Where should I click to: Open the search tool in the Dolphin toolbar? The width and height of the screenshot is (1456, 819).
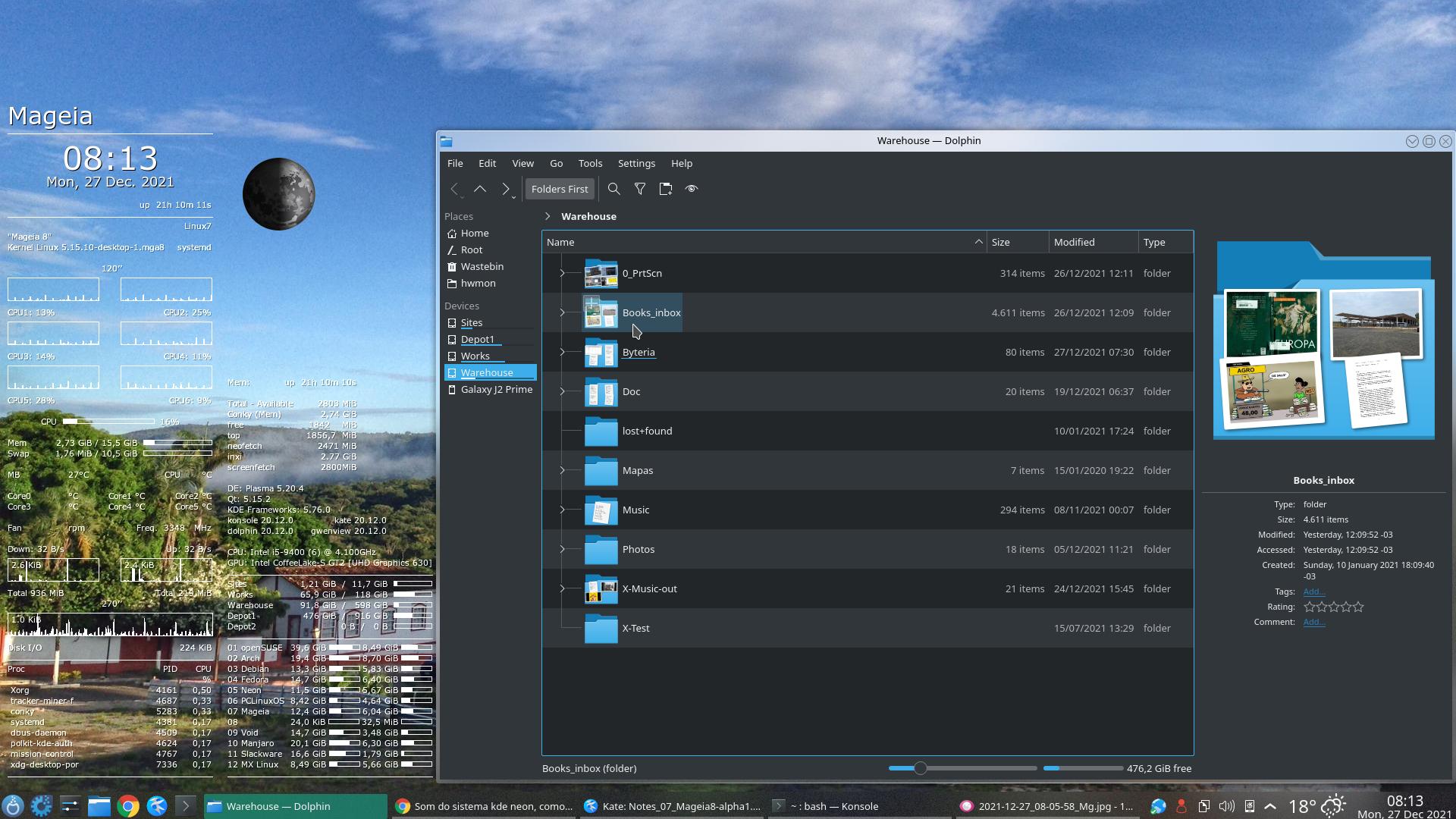613,189
